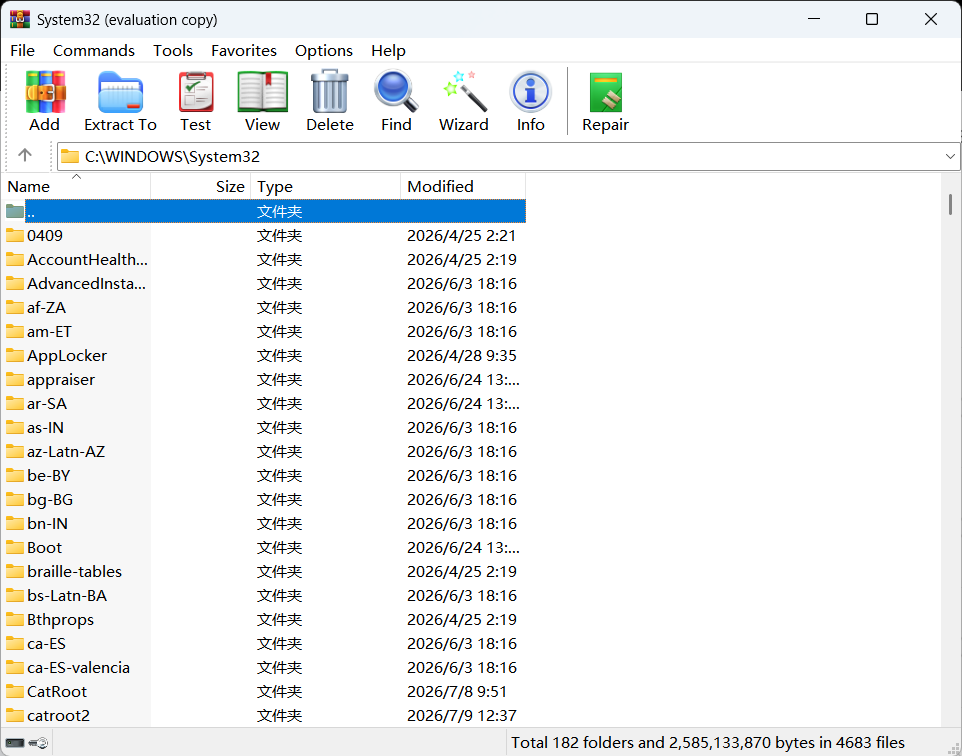Click the CatRoot folder icon
Viewport: 962px width, 756px height.
tap(15, 692)
